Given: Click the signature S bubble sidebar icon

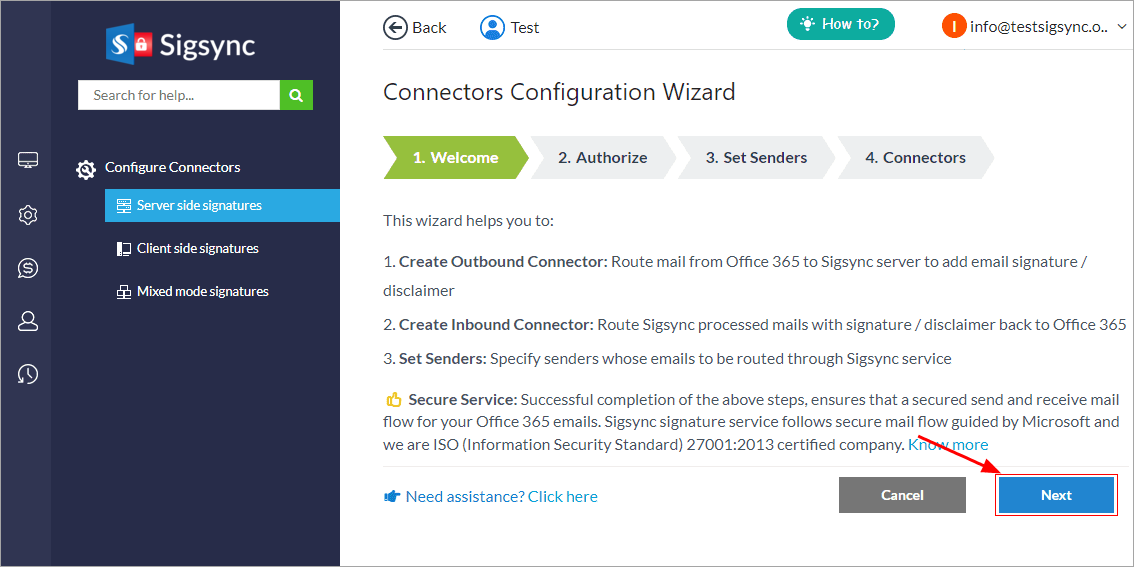Looking at the screenshot, I should (28, 268).
